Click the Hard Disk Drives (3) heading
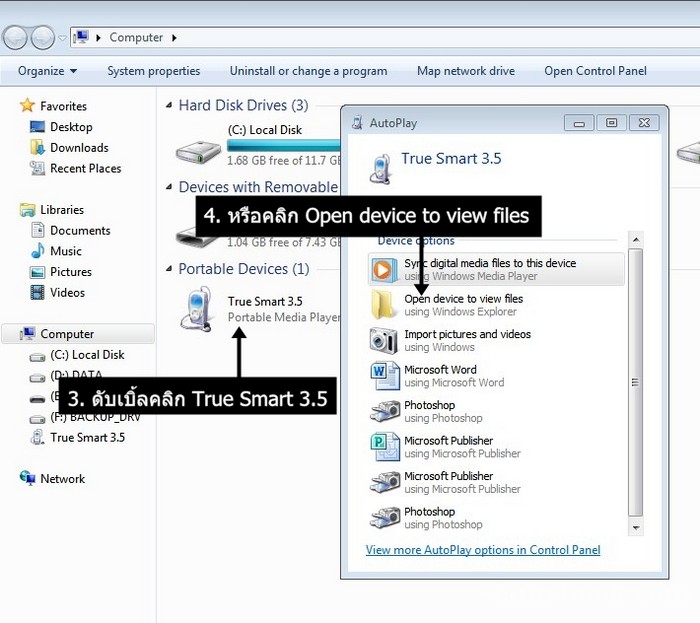This screenshot has height=623, width=700. pos(243,105)
